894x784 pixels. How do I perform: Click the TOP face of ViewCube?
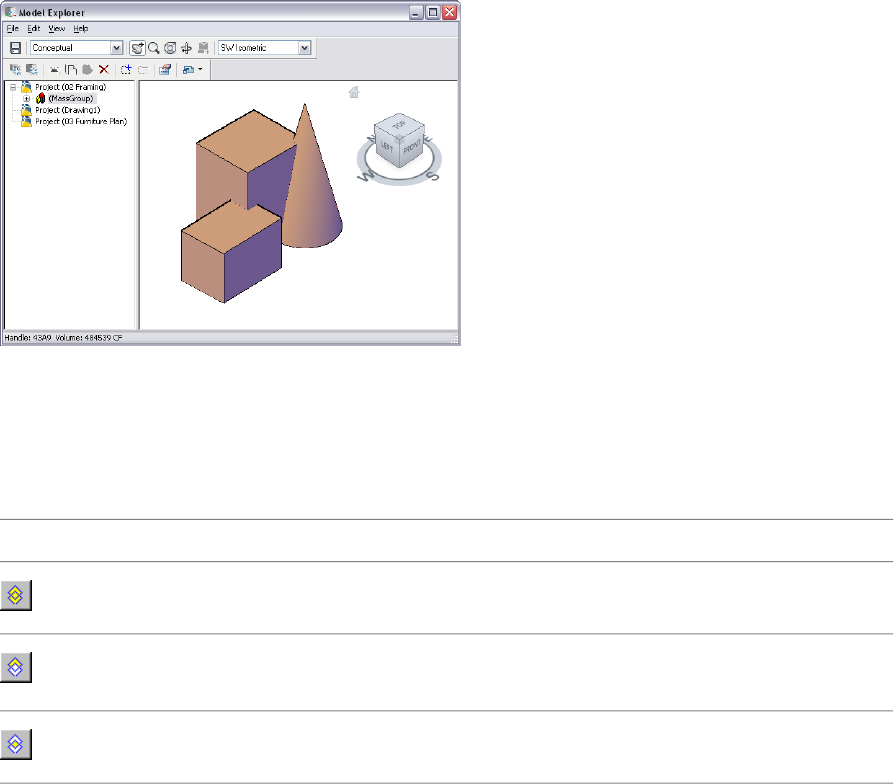click(x=399, y=124)
